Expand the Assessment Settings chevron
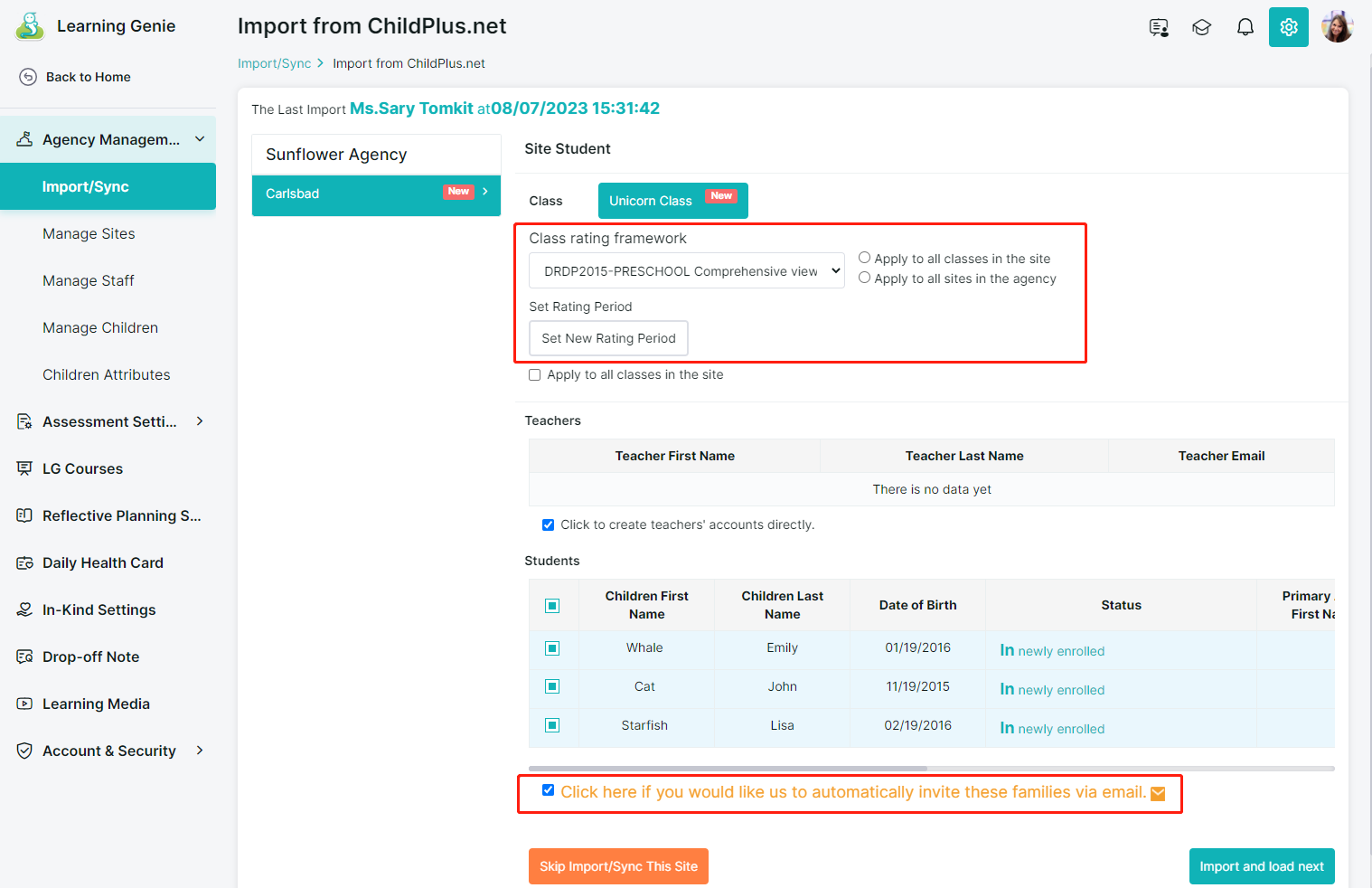 click(x=200, y=421)
